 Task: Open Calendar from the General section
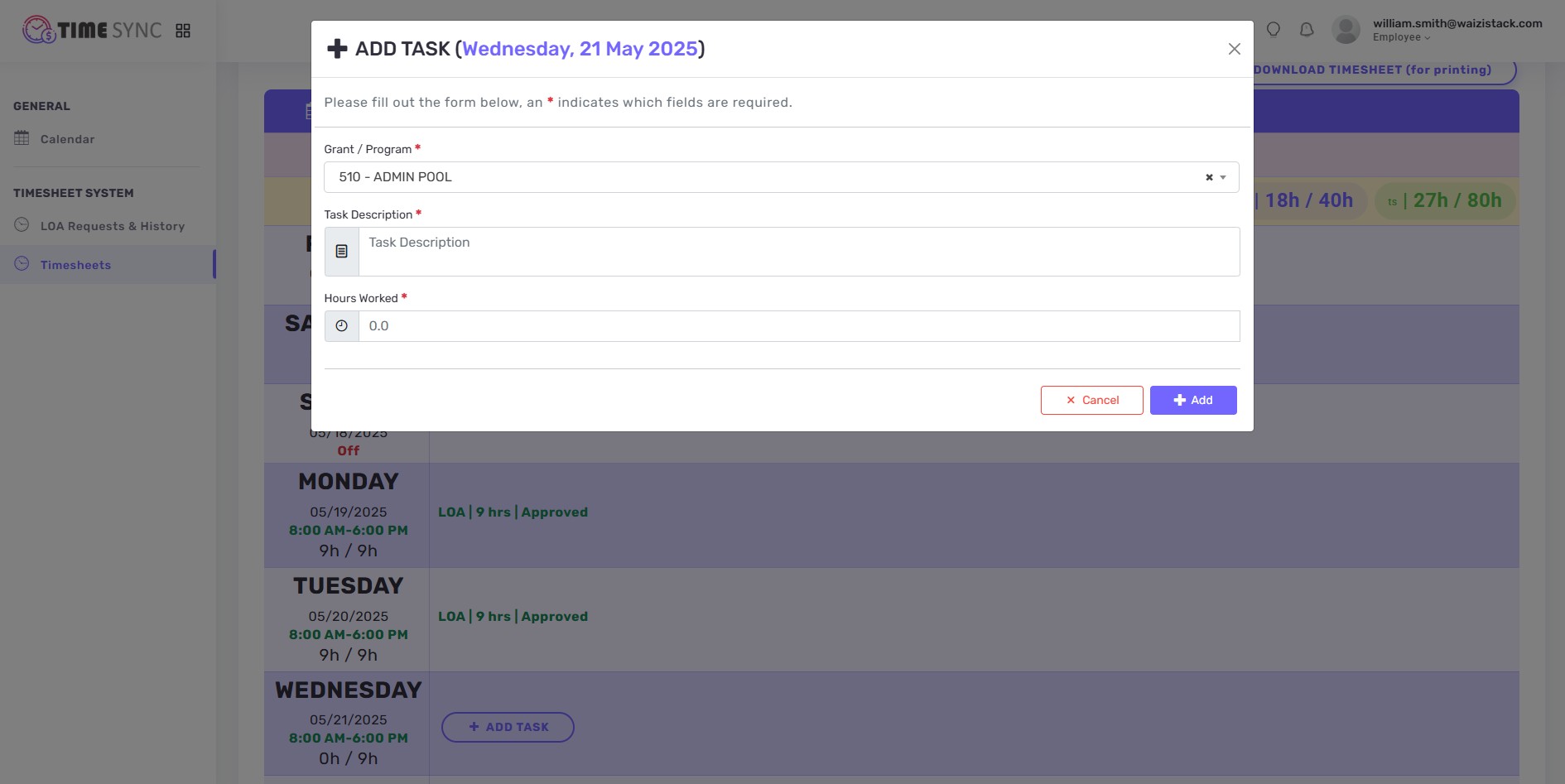tap(68, 138)
